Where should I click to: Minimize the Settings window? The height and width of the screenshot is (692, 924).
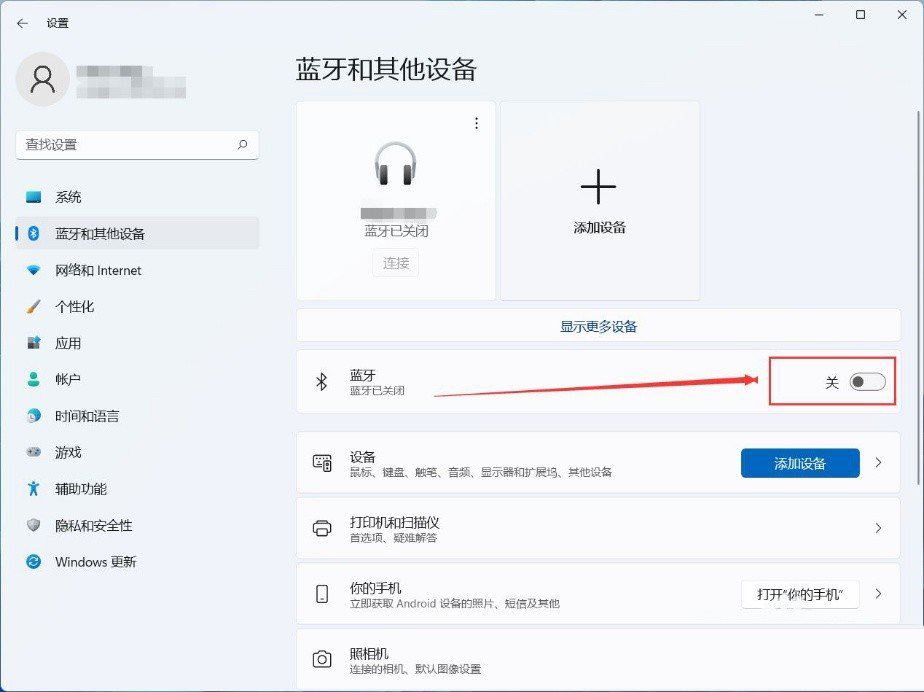(x=819, y=15)
